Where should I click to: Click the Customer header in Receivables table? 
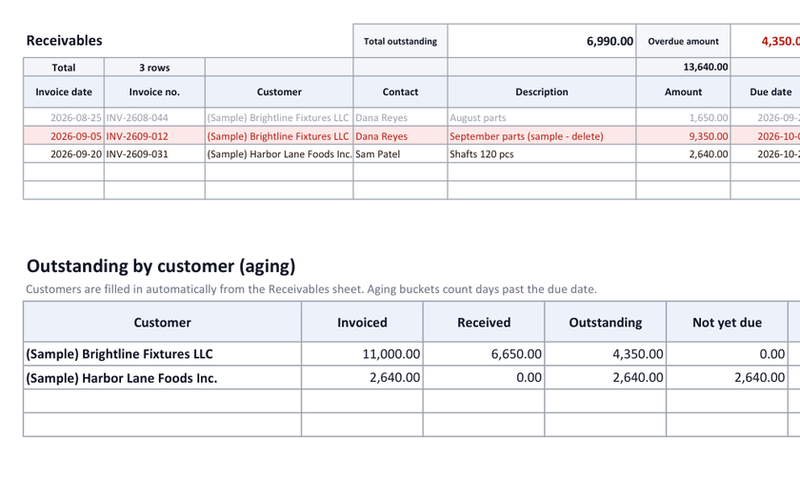(279, 92)
